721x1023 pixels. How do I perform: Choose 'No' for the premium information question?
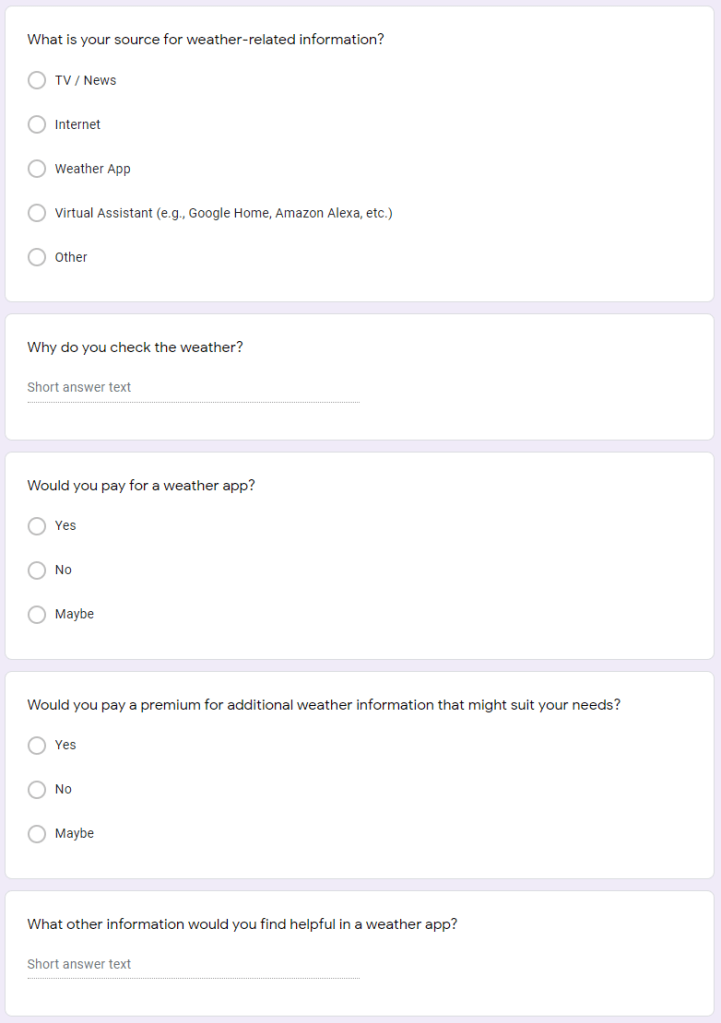(x=37, y=789)
